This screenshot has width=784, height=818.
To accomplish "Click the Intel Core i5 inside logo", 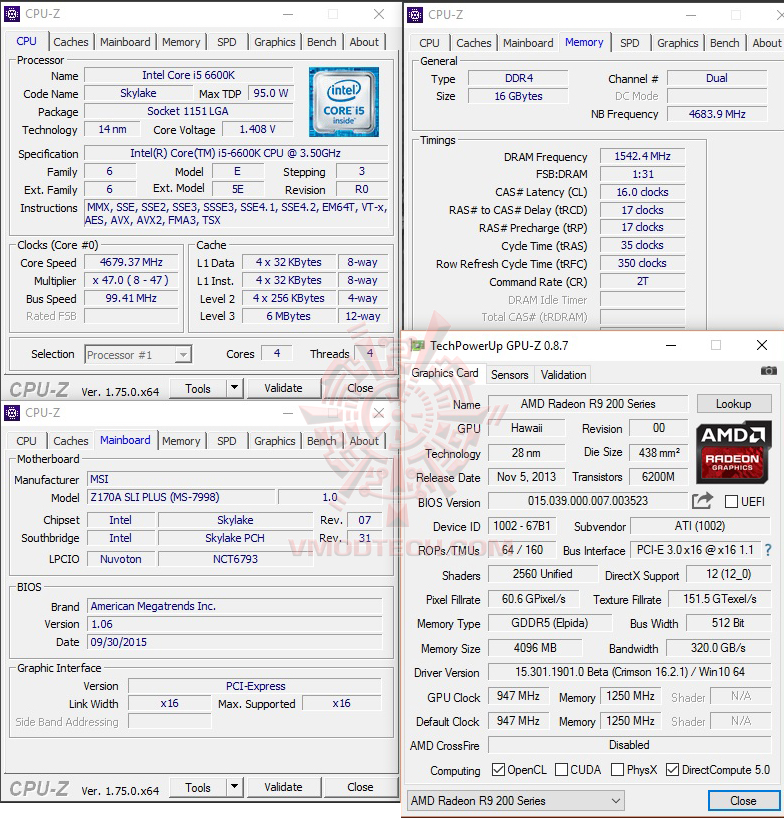I will point(344,102).
